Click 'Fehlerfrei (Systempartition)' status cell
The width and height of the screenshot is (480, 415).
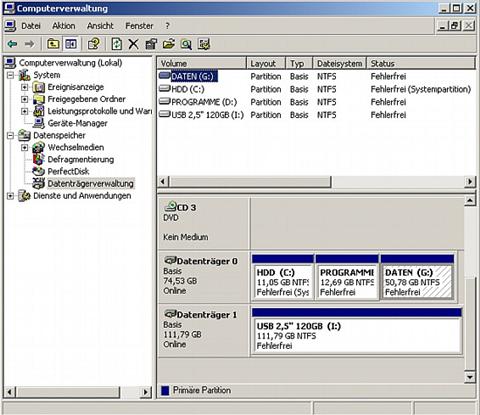pyautogui.click(x=421, y=89)
